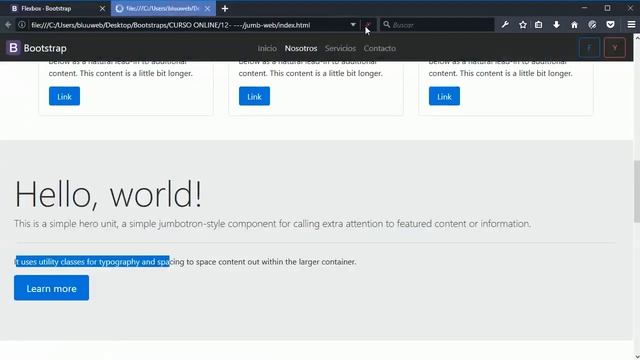The image size is (640, 360).
Task: Close the Flexbox · Bootstrap tab
Action: [x=102, y=9]
